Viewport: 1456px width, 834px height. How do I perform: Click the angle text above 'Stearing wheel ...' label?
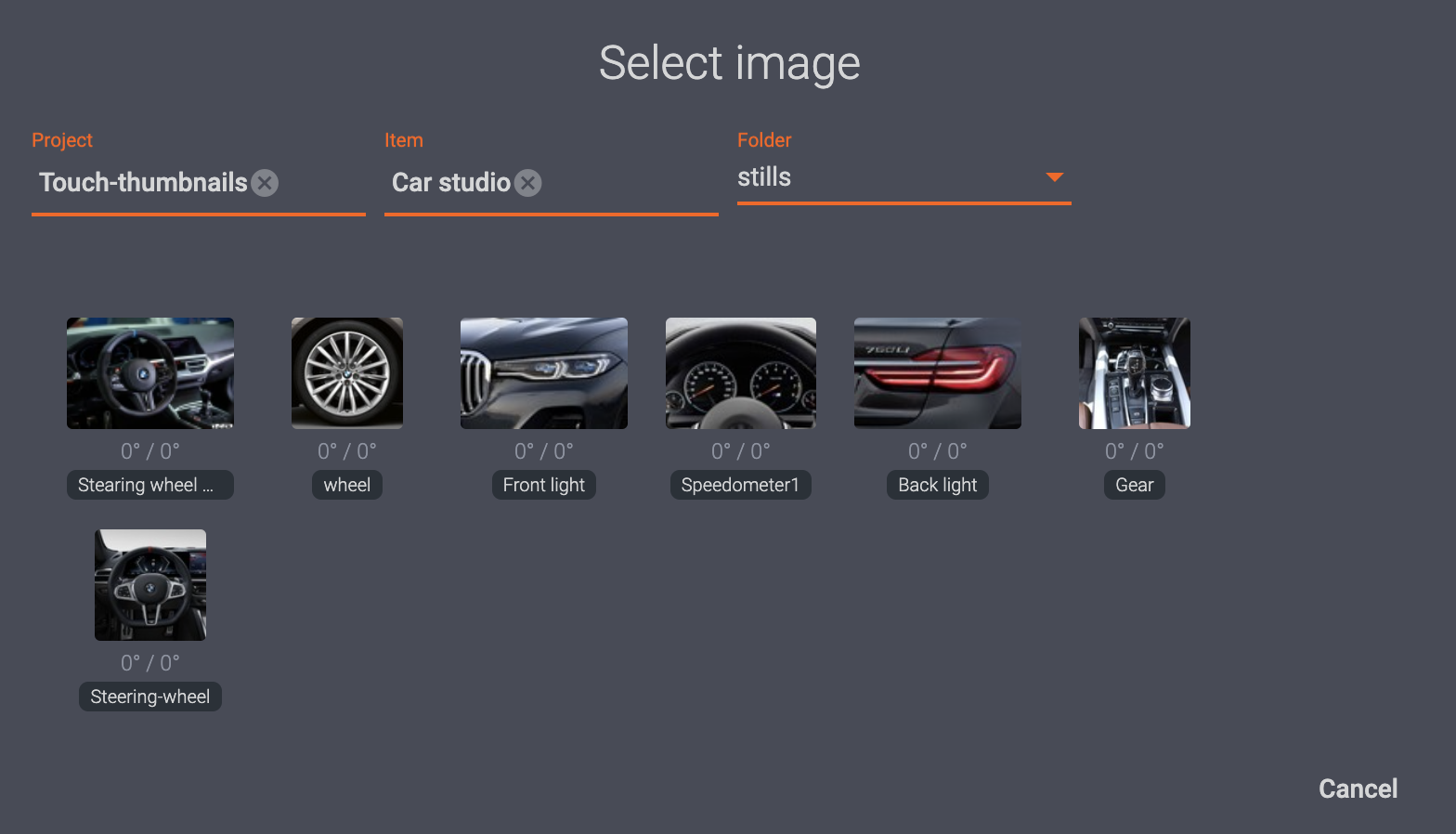coord(150,451)
